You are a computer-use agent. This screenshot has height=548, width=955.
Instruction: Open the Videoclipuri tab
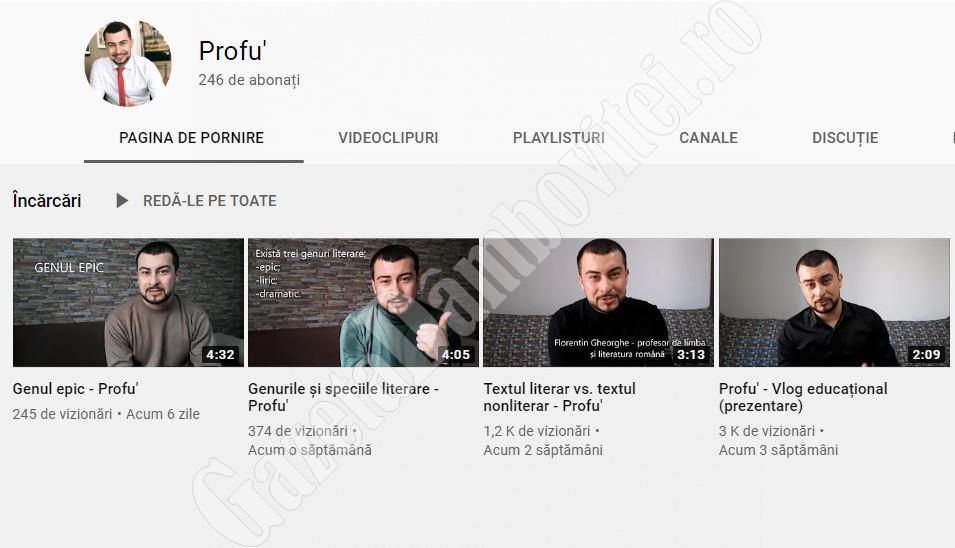388,138
